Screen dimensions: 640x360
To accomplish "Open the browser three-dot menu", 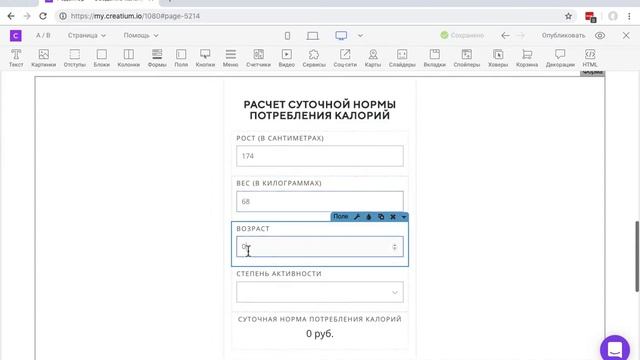I will 629,16.
